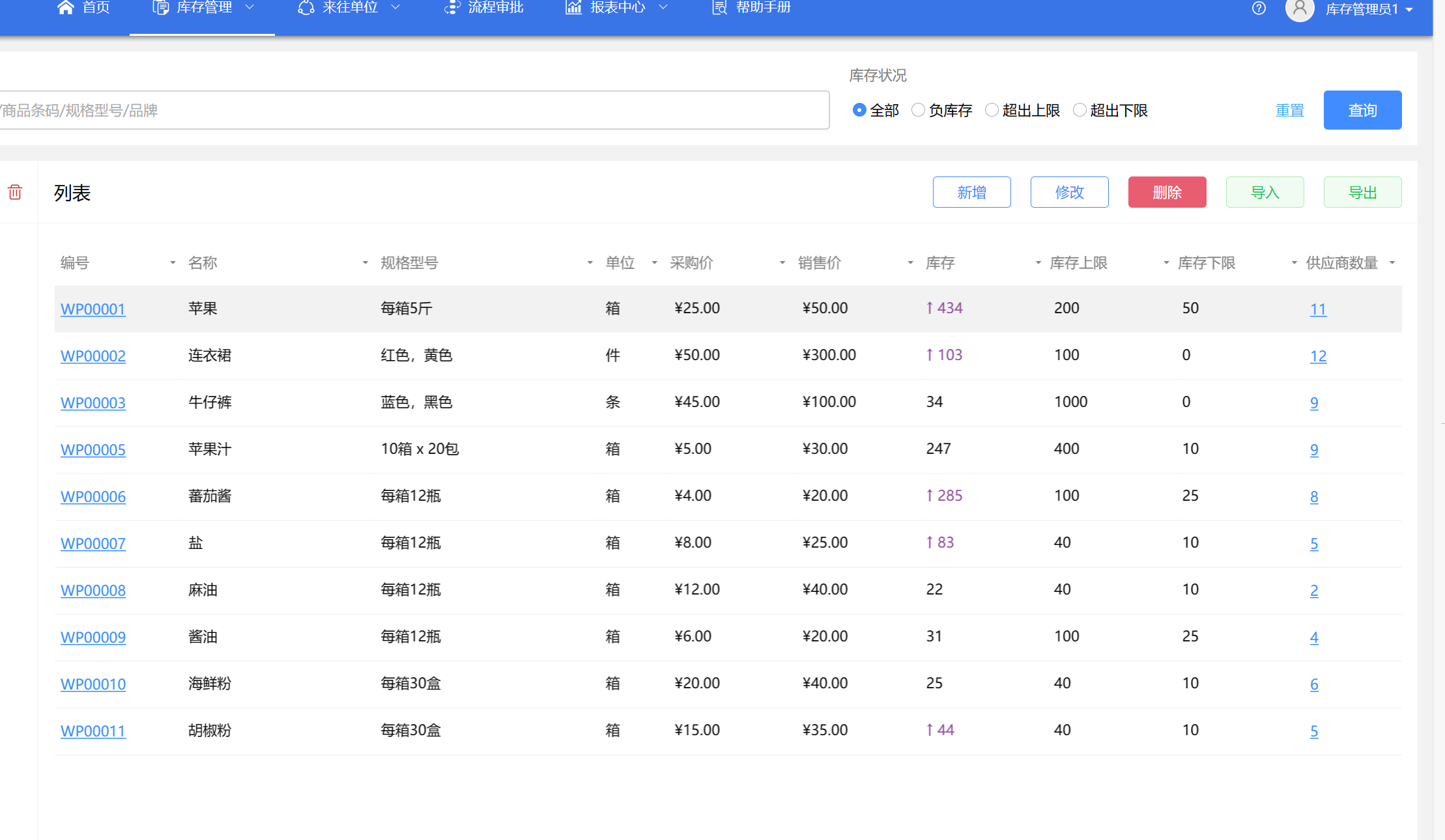Expand the 来往单位 menu chevron
The width and height of the screenshot is (1445, 840).
(395, 7)
